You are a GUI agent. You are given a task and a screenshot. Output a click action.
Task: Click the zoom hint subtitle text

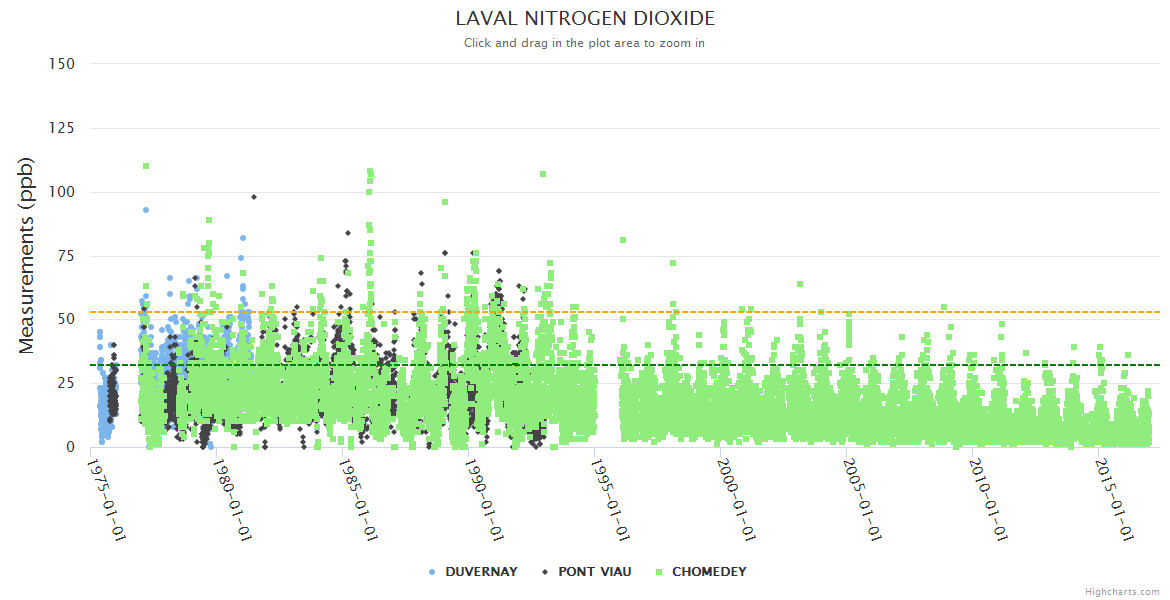[585, 43]
